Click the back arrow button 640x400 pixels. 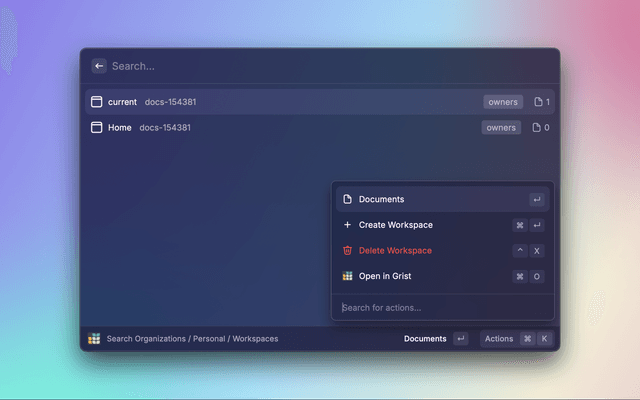tap(99, 66)
